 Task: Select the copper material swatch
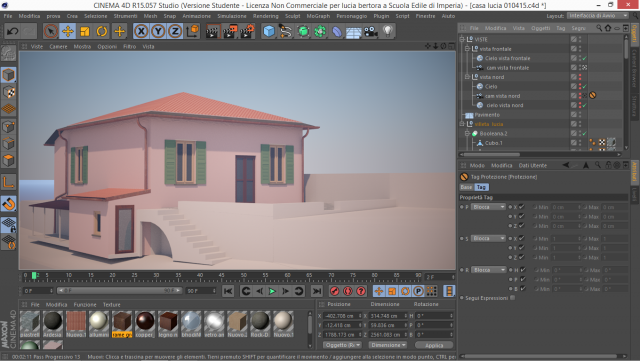(x=145, y=324)
